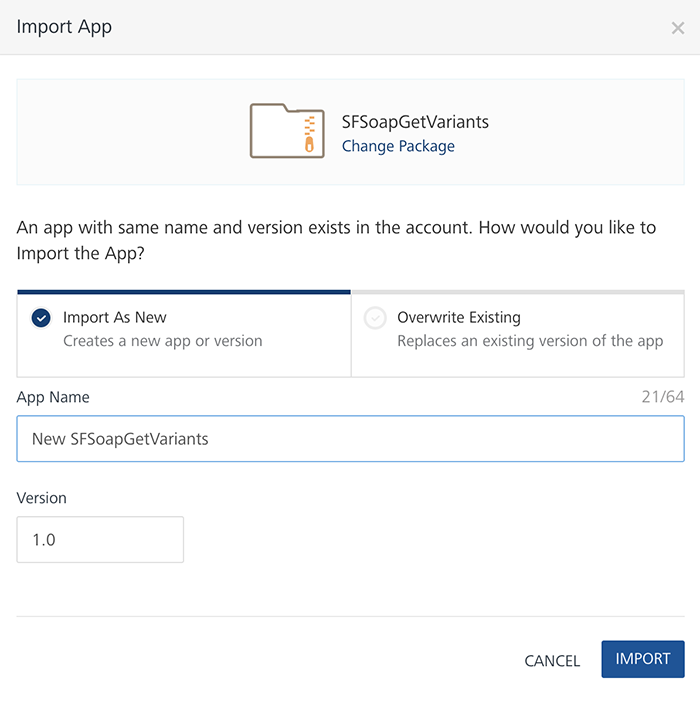Click the Change Package link
This screenshot has width=700, height=705.
[x=398, y=146]
